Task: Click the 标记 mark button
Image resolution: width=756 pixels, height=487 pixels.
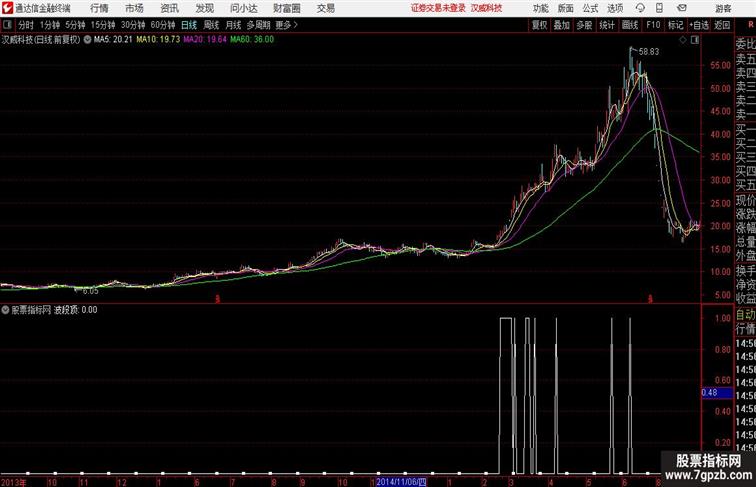Action: (675, 25)
